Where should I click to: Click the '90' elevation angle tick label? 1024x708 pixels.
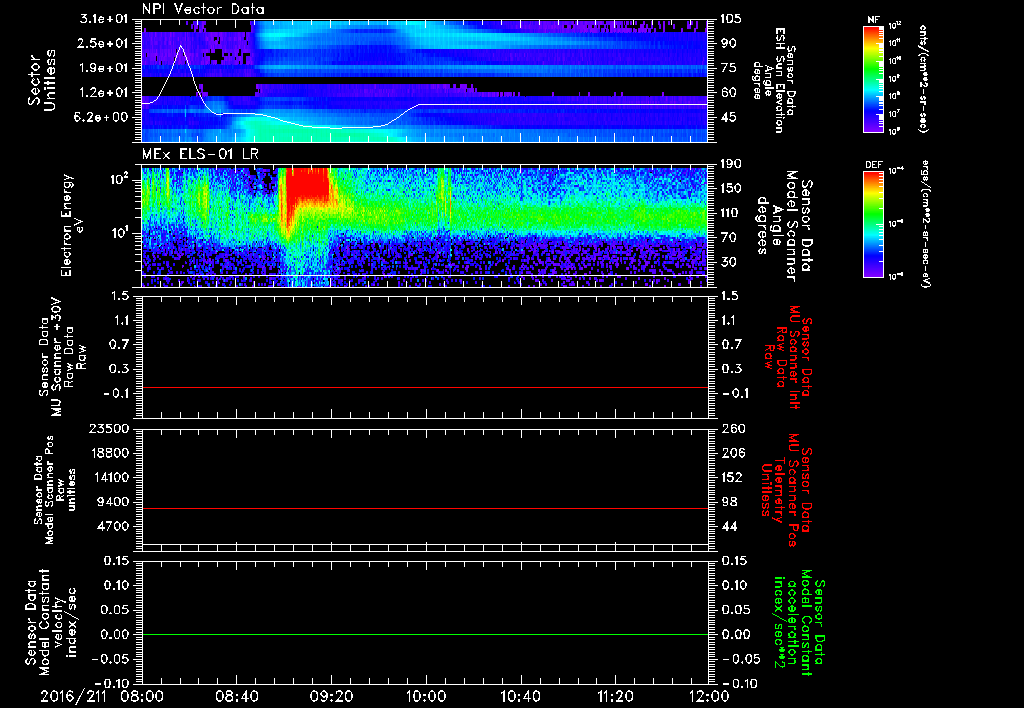[729, 43]
